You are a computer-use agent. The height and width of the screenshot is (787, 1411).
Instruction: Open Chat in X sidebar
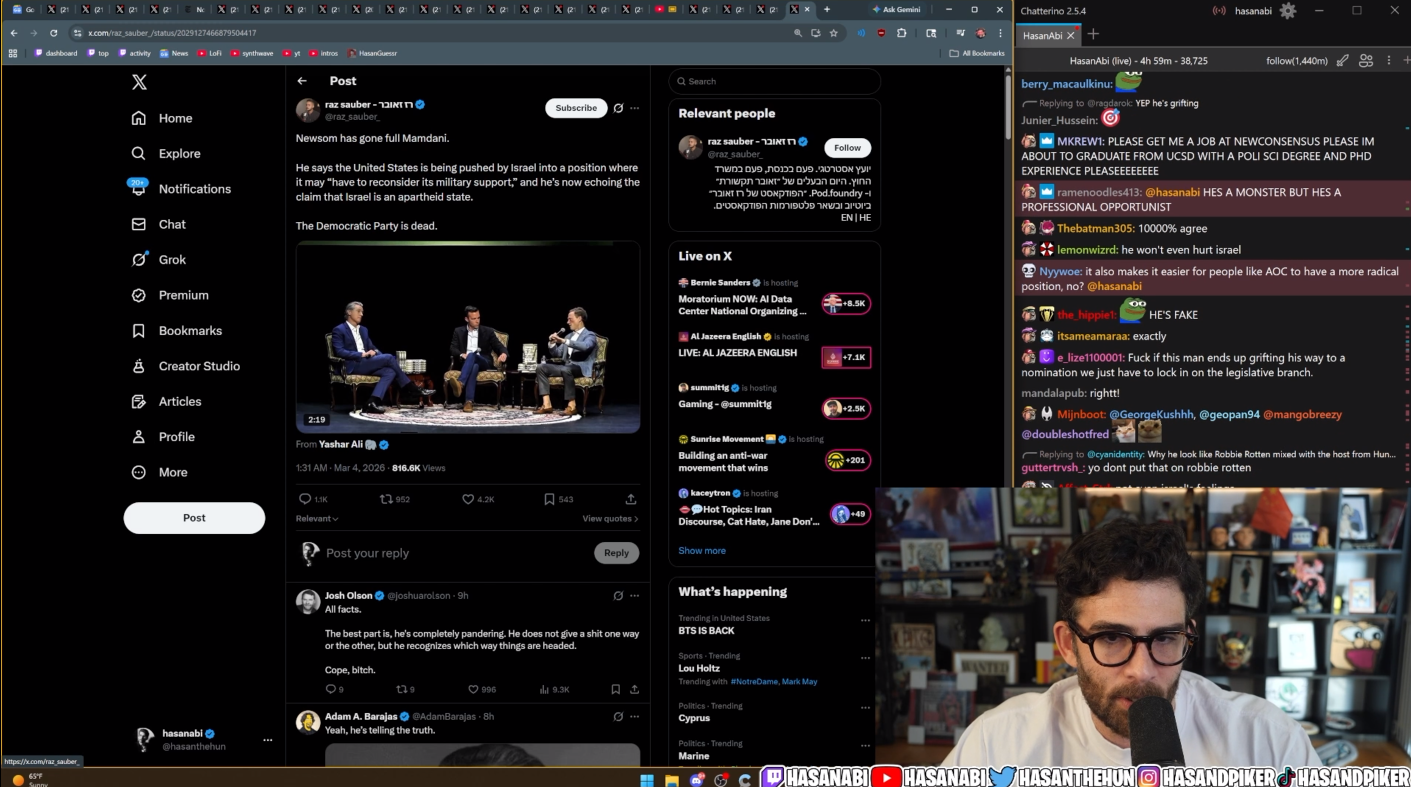click(158, 224)
